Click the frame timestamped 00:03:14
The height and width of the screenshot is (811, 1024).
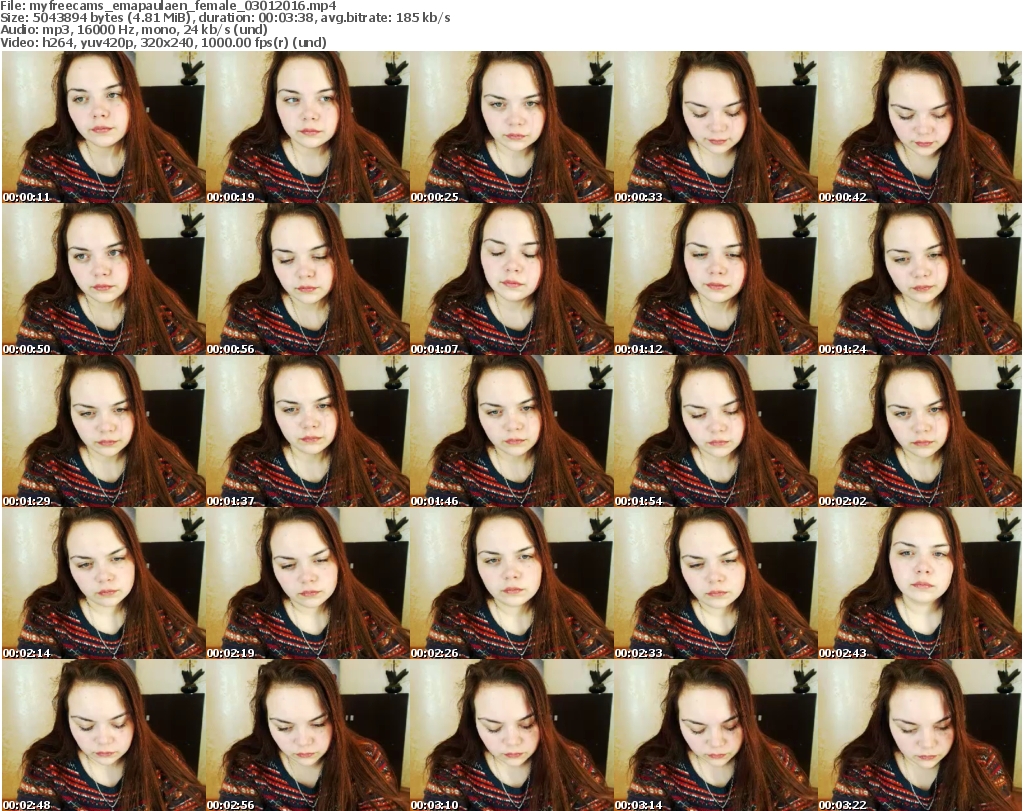tap(716, 735)
